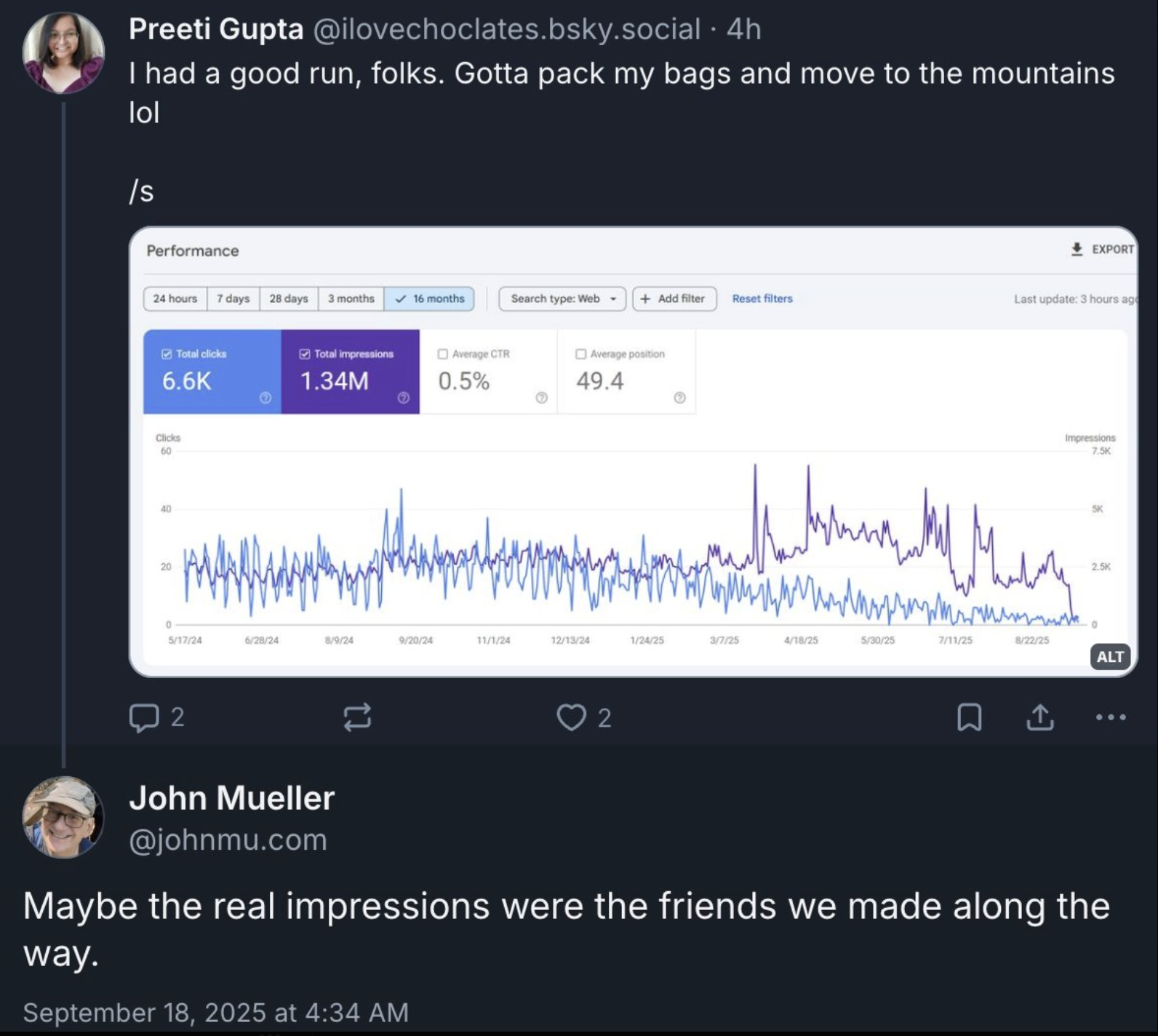1158x1036 pixels.
Task: Open the more options ellipsis menu
Action: point(1110,719)
